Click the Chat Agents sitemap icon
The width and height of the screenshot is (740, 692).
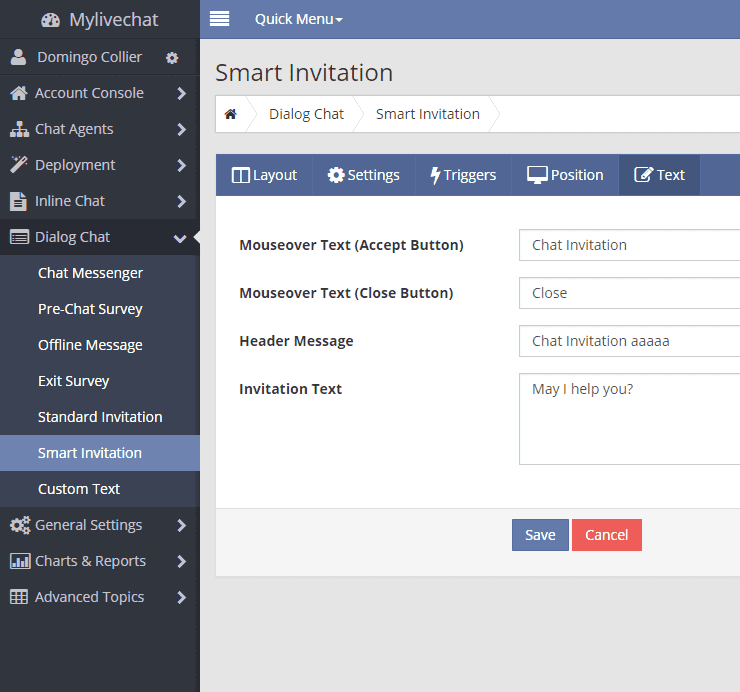[19, 129]
